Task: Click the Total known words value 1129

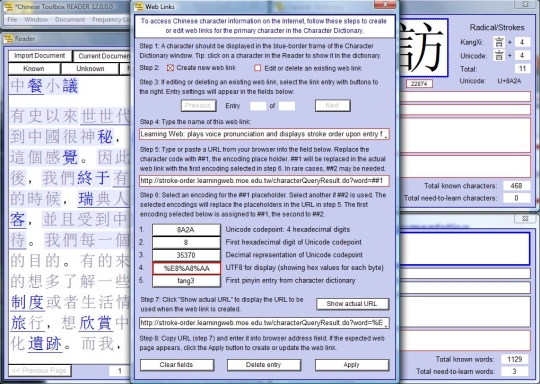Action: pos(515,359)
